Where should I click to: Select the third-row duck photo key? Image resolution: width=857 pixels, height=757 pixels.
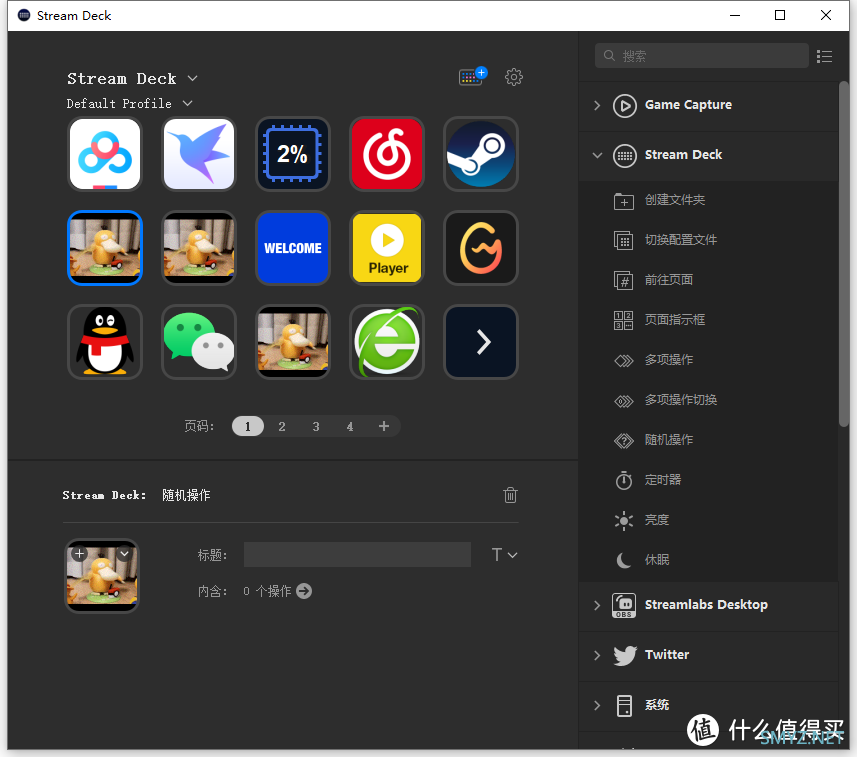[x=293, y=342]
